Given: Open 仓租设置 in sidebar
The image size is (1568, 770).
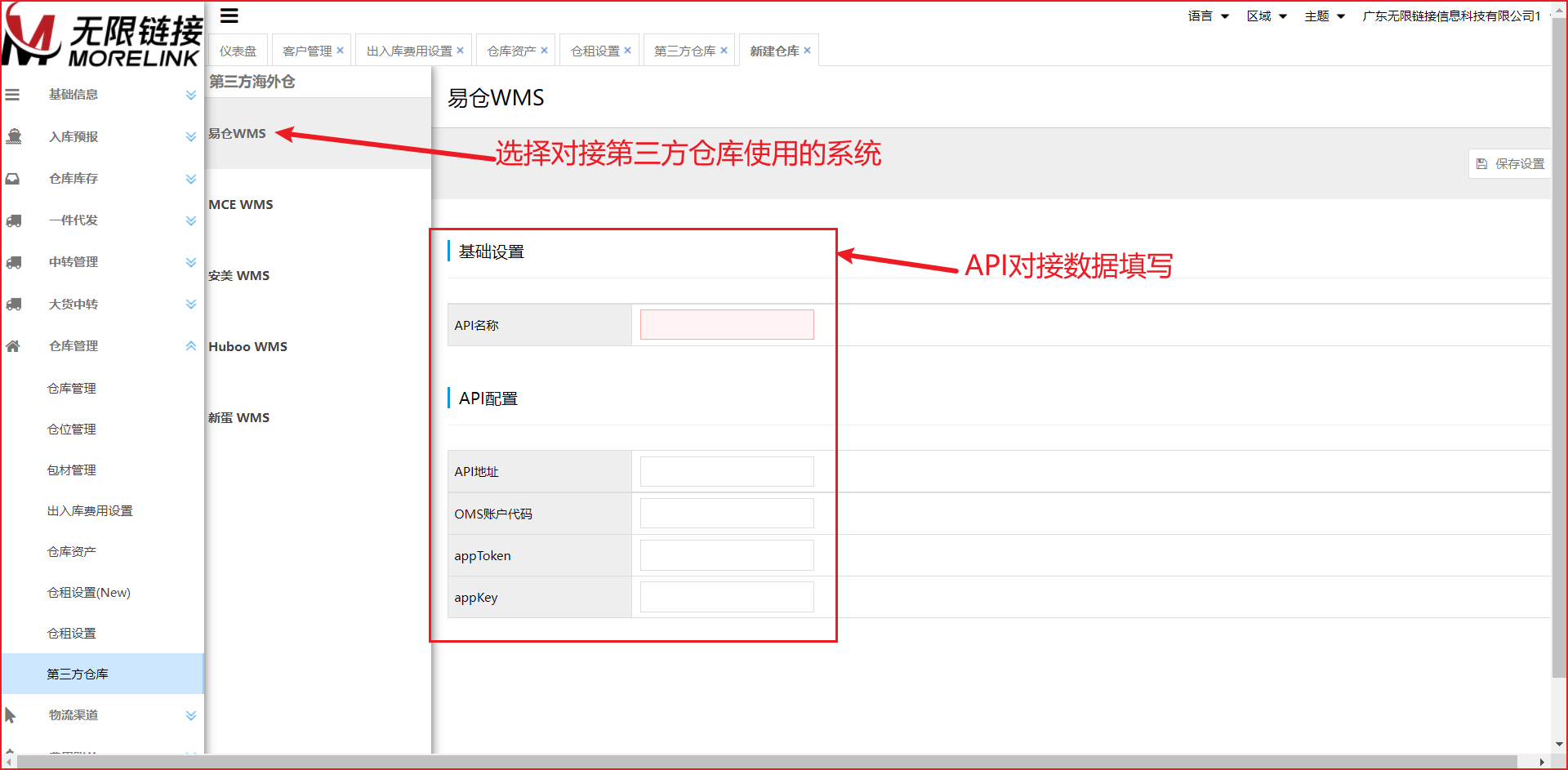Looking at the screenshot, I should pos(72,634).
